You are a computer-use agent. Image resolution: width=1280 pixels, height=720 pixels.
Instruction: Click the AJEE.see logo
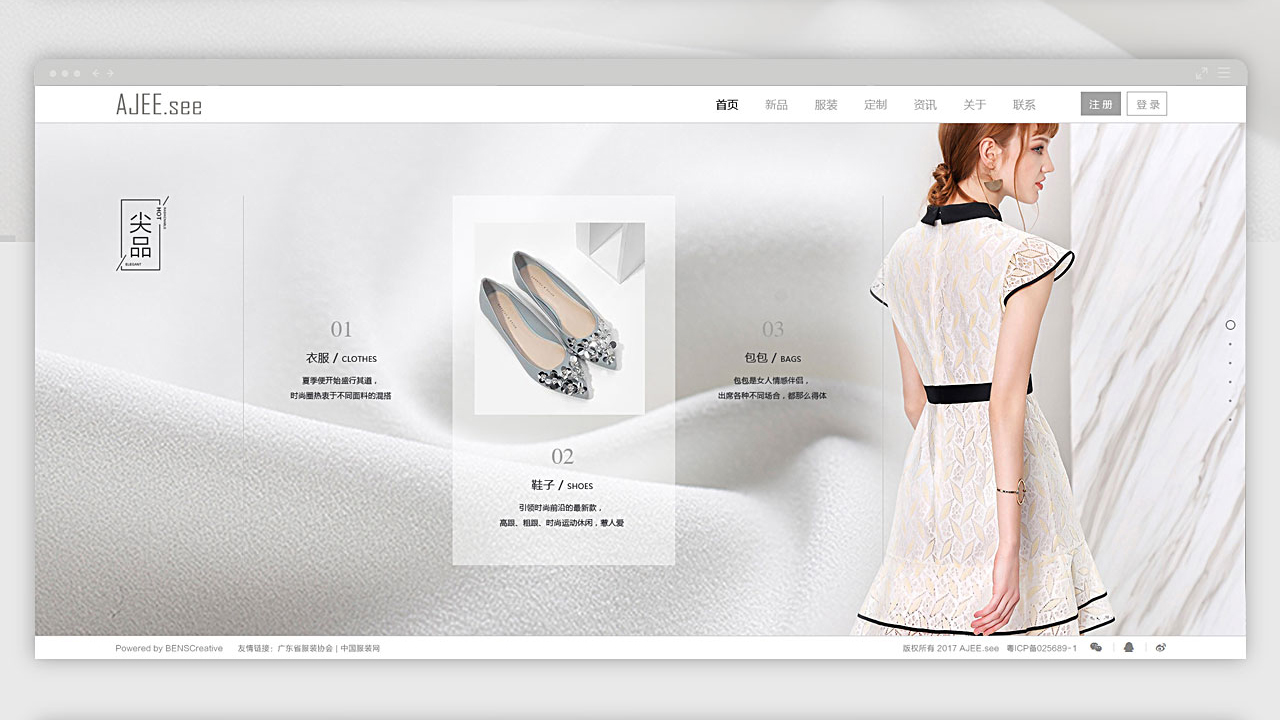coord(158,105)
